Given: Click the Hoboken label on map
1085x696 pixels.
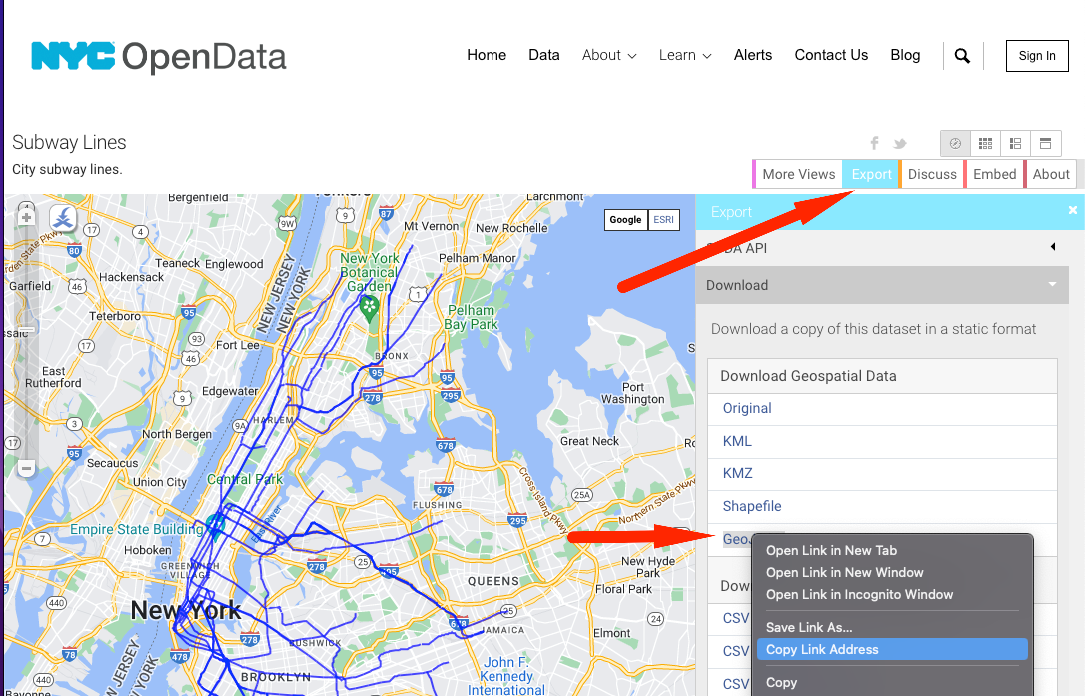Looking at the screenshot, I should (147, 550).
